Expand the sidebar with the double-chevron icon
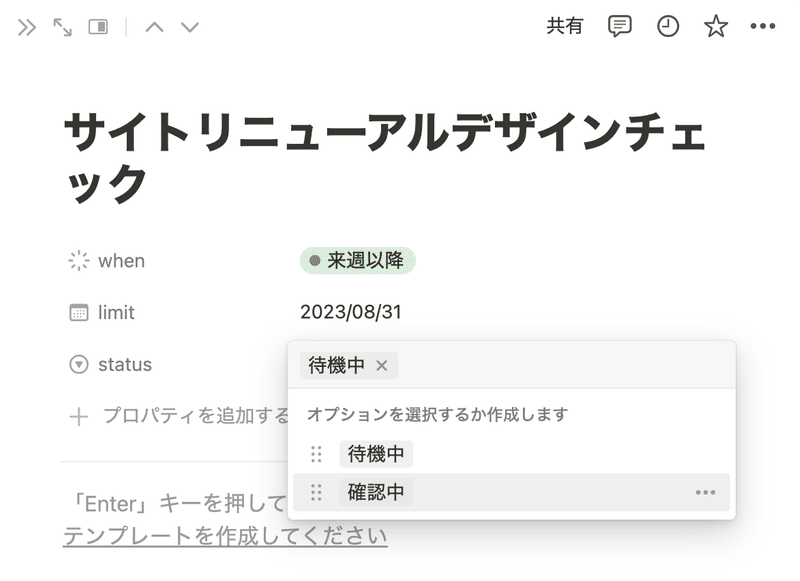This screenshot has width=800, height=581. tap(26, 27)
